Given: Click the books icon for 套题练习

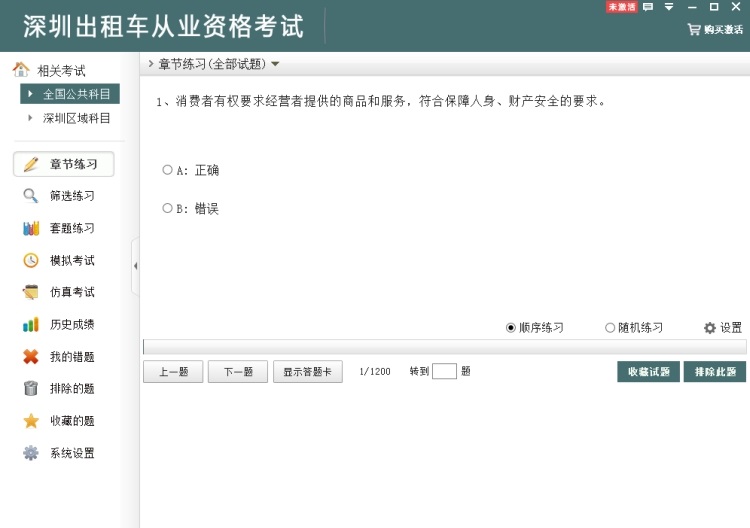Looking at the screenshot, I should pyautogui.click(x=31, y=228).
